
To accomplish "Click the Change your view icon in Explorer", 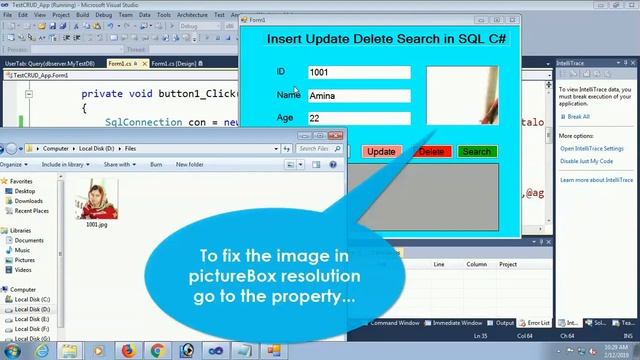I will pyautogui.click(x=290, y=164).
